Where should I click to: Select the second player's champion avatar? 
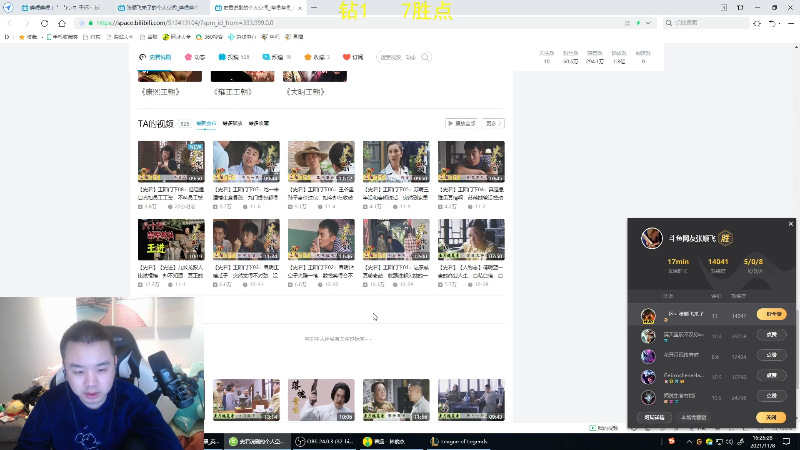(648, 336)
